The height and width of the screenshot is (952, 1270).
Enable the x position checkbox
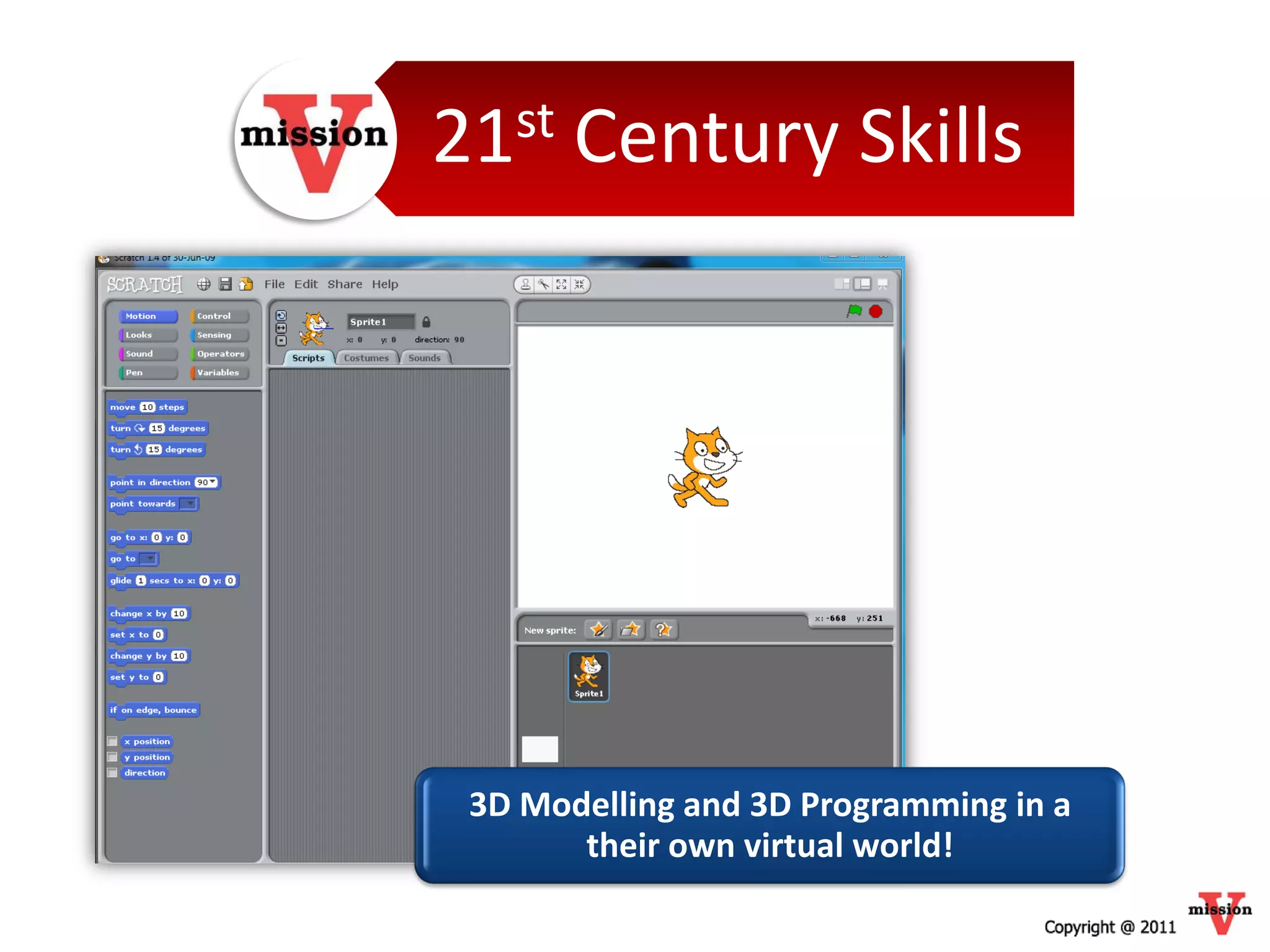112,741
